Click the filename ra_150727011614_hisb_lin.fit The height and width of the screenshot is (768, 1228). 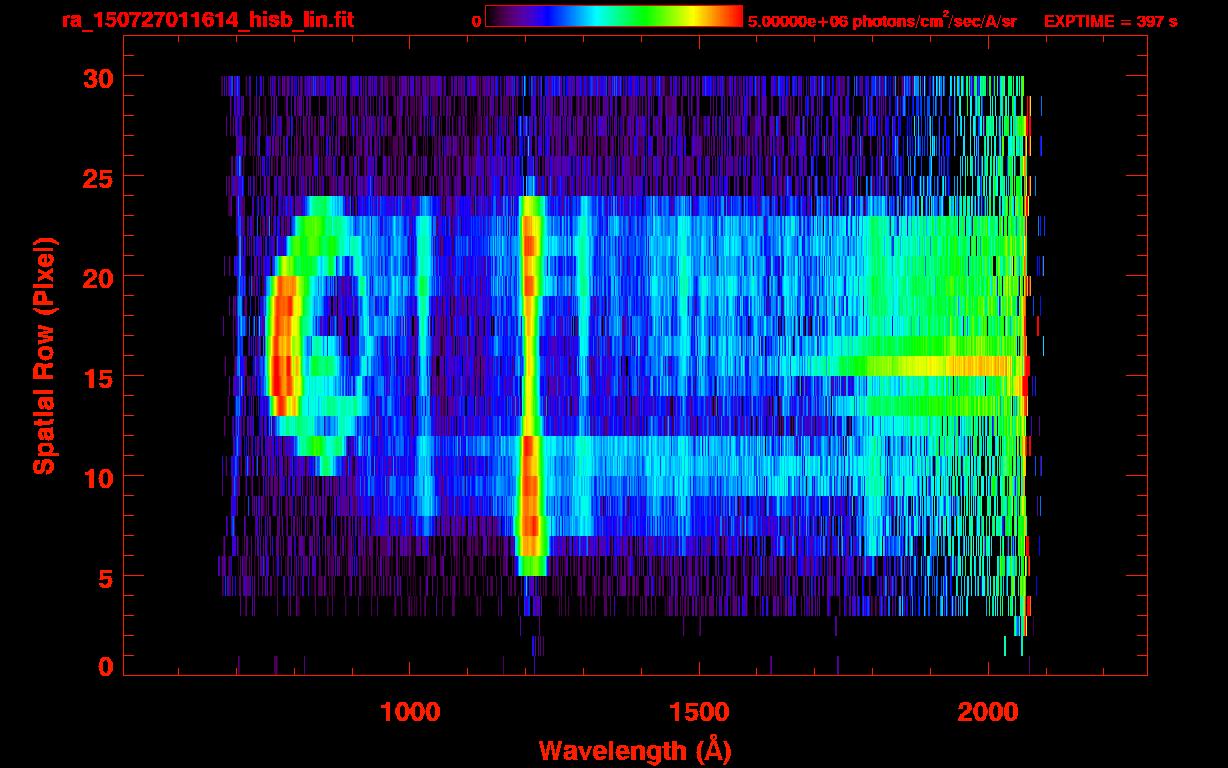(x=206, y=20)
